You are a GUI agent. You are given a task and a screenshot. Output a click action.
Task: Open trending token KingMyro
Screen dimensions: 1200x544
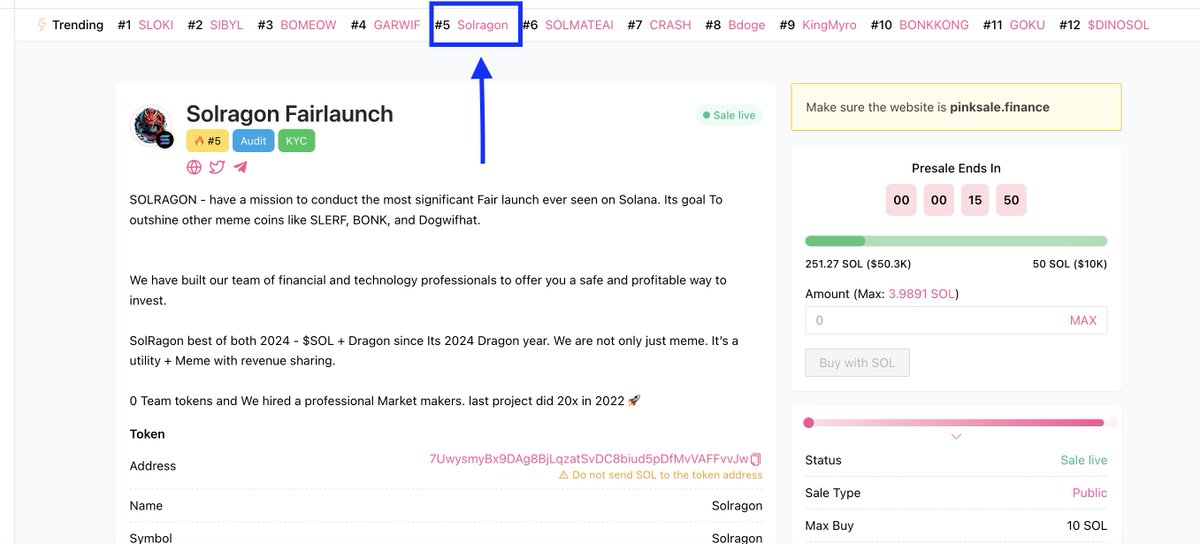(829, 24)
